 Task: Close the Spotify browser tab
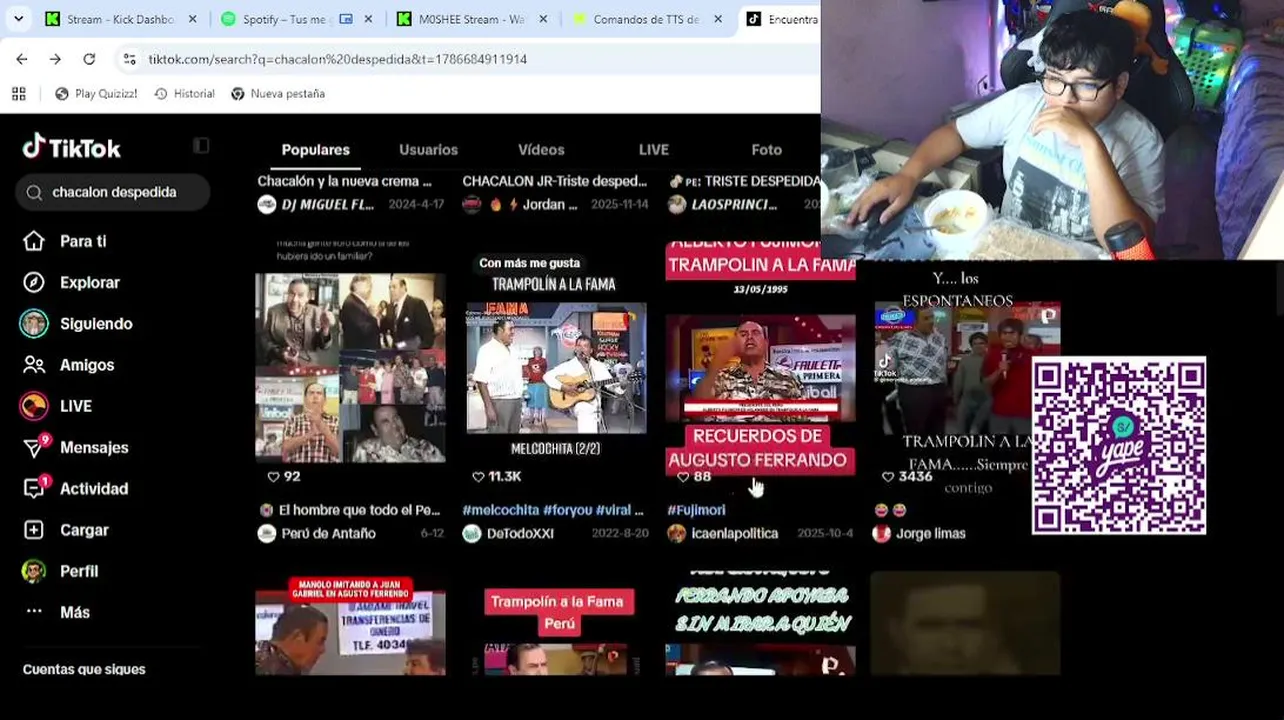click(x=369, y=19)
